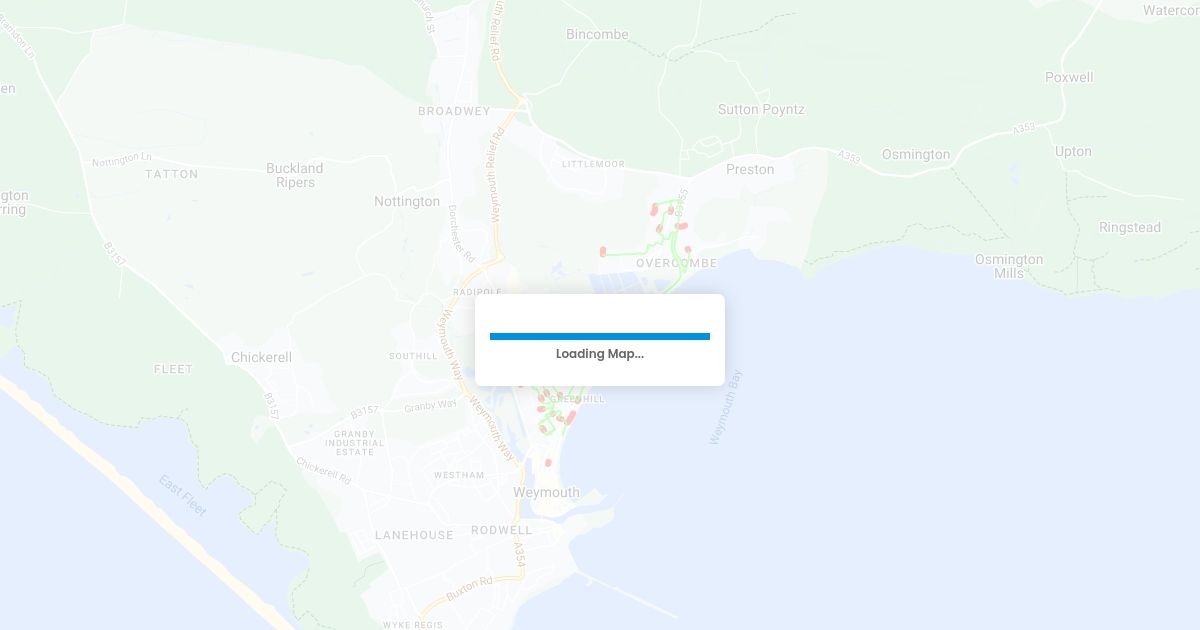
Task: Select the Ringstead place label
Action: click(1130, 228)
